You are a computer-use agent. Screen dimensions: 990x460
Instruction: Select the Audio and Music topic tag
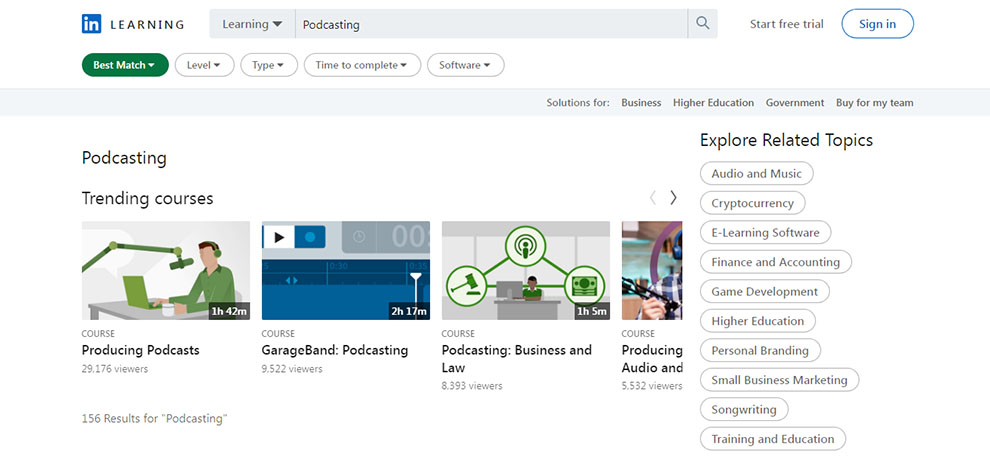coord(756,174)
